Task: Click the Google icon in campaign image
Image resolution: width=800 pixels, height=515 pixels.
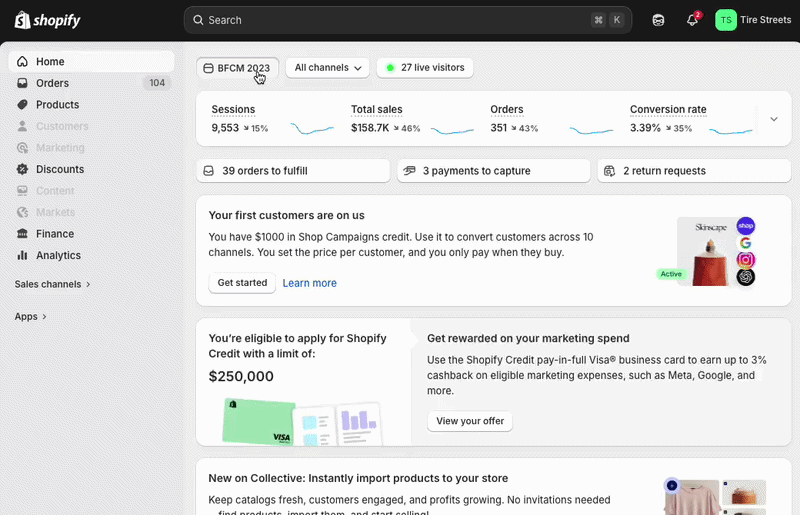Action: pos(745,243)
